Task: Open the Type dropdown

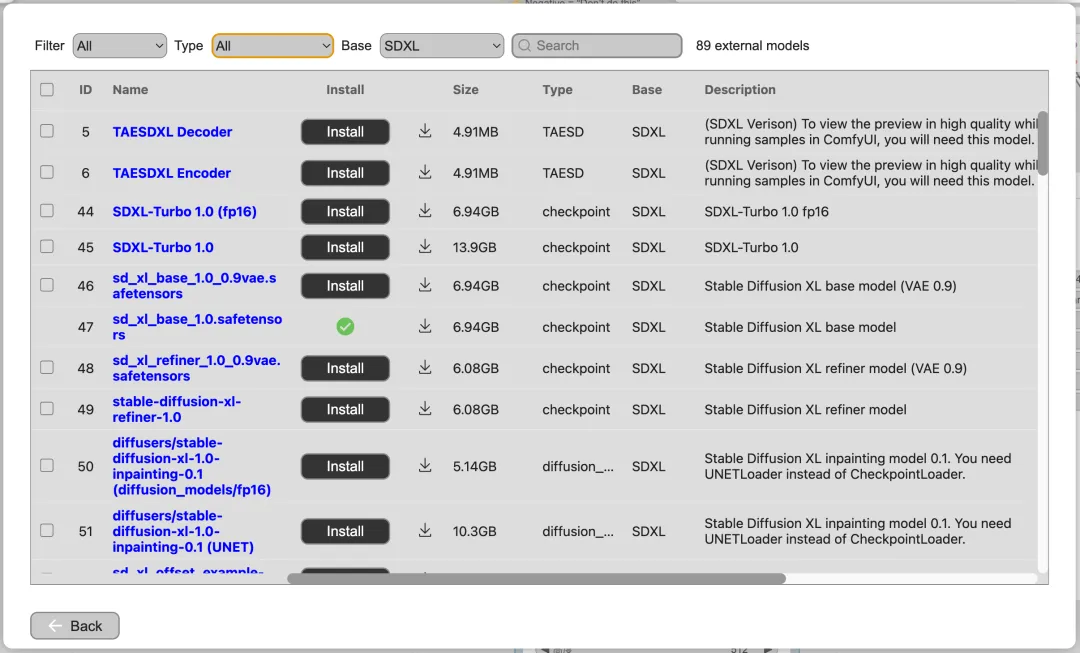Action: click(272, 46)
